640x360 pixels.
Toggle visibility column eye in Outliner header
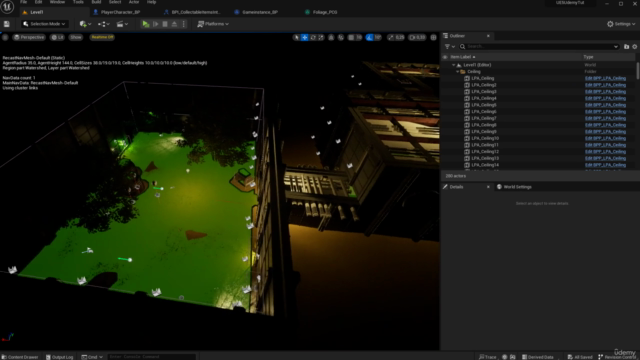[x=445, y=57]
